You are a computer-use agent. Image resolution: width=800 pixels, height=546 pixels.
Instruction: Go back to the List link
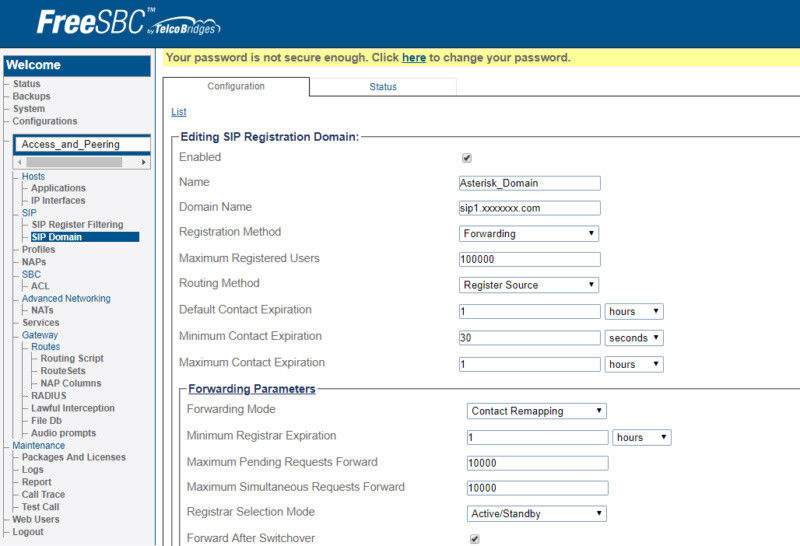179,112
